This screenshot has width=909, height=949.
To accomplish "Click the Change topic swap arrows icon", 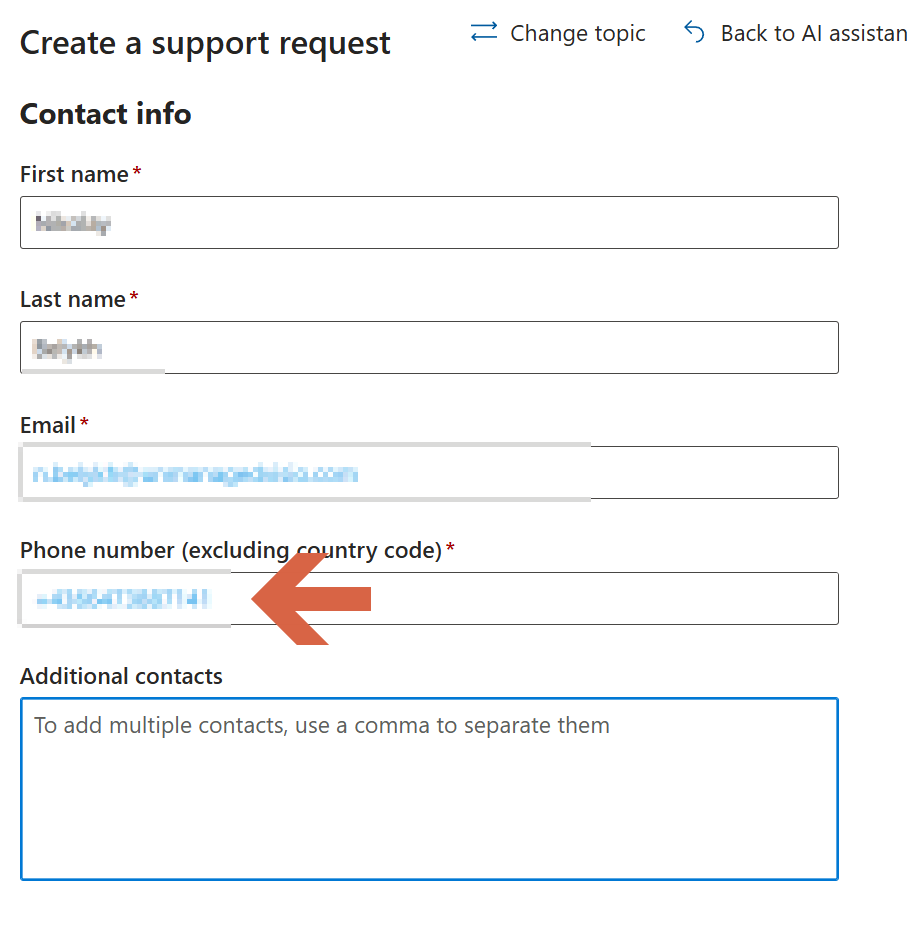I will click(484, 32).
